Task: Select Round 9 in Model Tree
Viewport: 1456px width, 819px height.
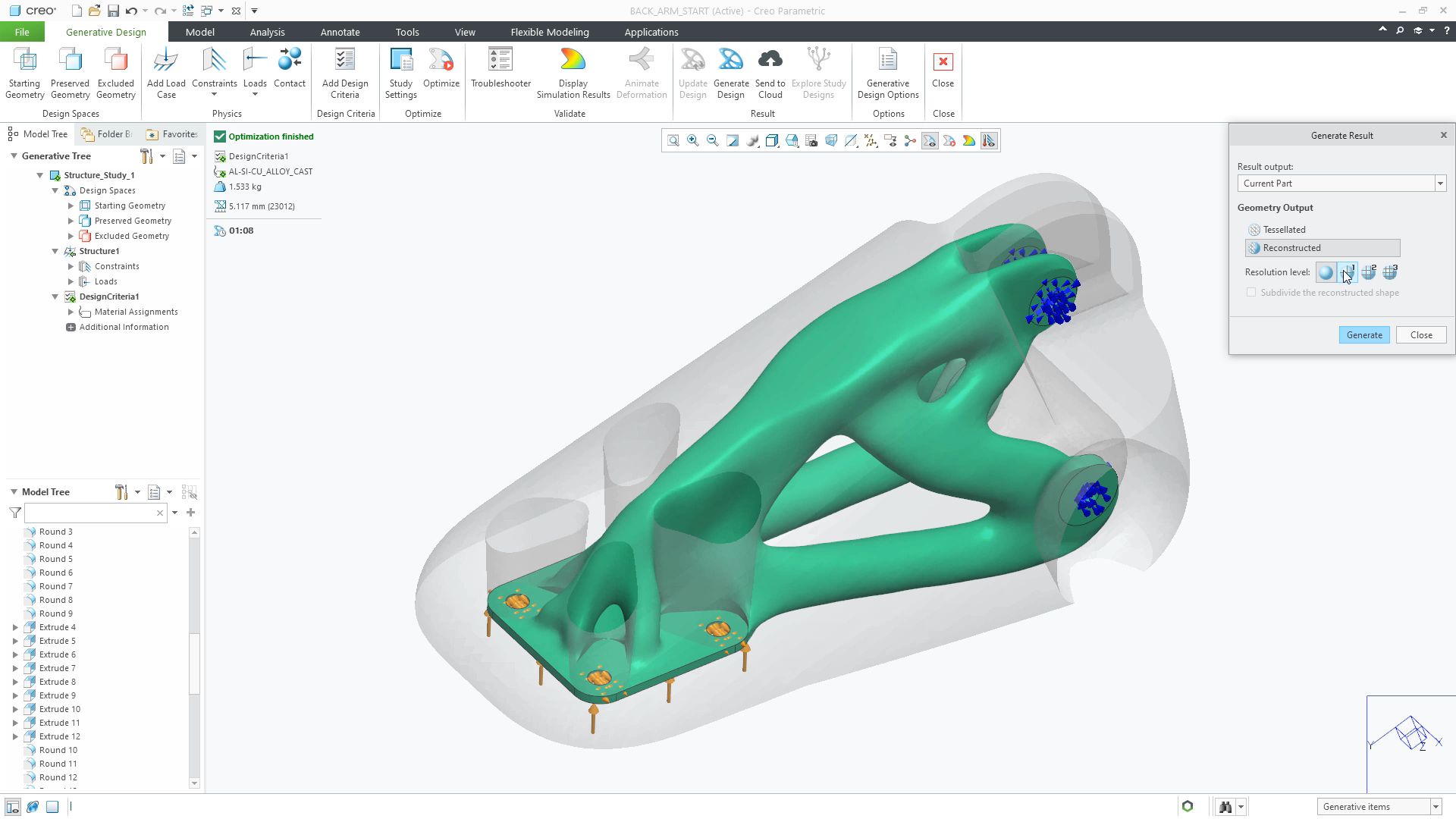Action: point(56,613)
